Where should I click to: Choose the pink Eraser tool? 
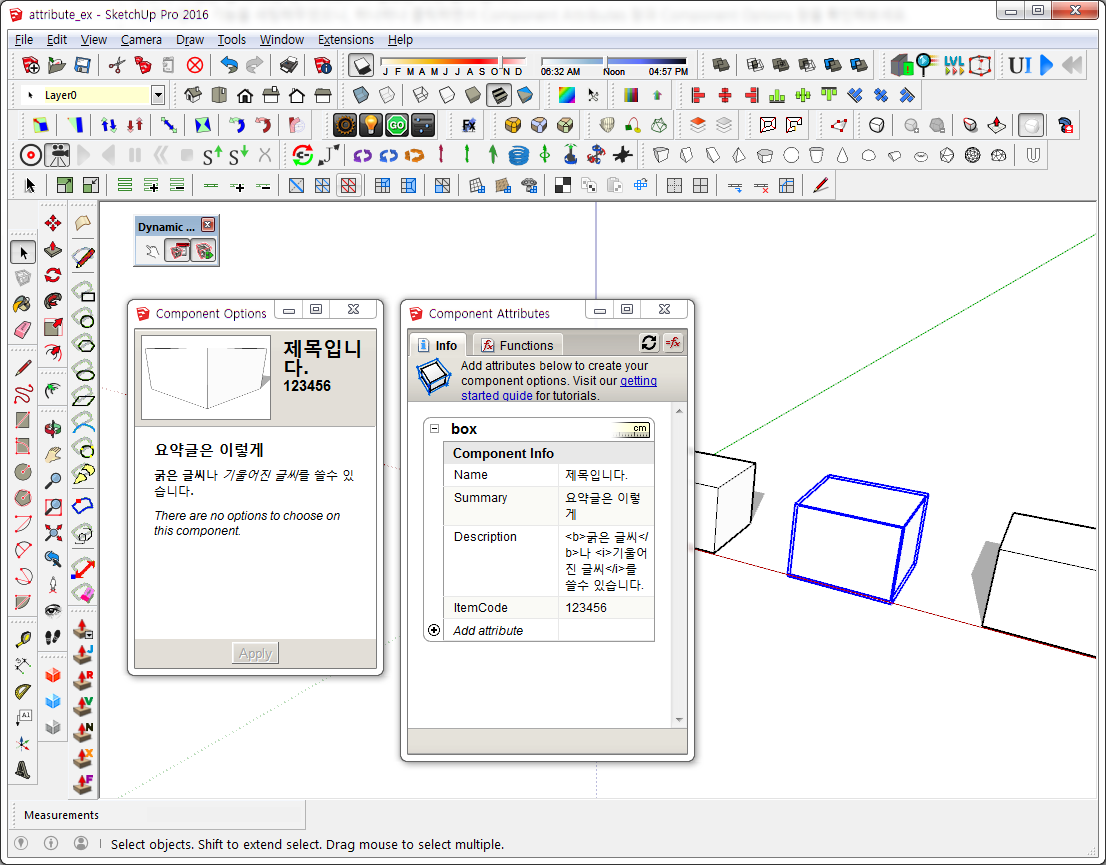point(23,329)
